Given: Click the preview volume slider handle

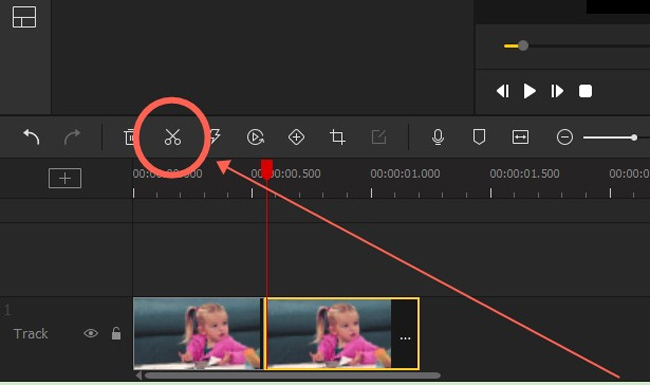Looking at the screenshot, I should 523,46.
